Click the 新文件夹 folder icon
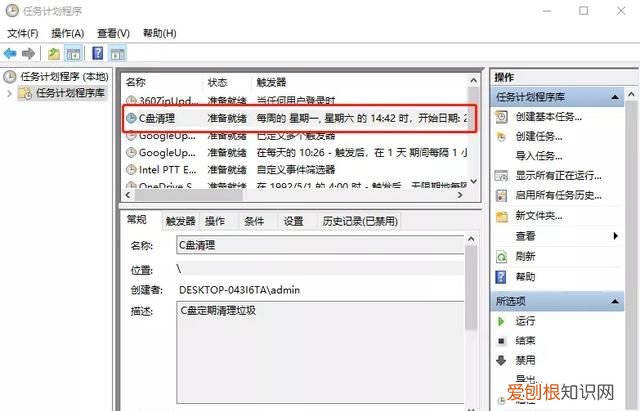This screenshot has height=411, width=640. point(502,216)
